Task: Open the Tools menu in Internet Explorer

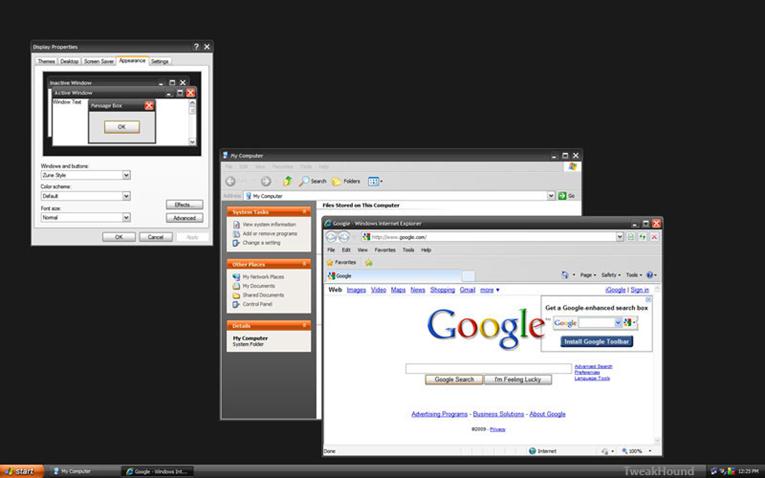Action: 408,250
